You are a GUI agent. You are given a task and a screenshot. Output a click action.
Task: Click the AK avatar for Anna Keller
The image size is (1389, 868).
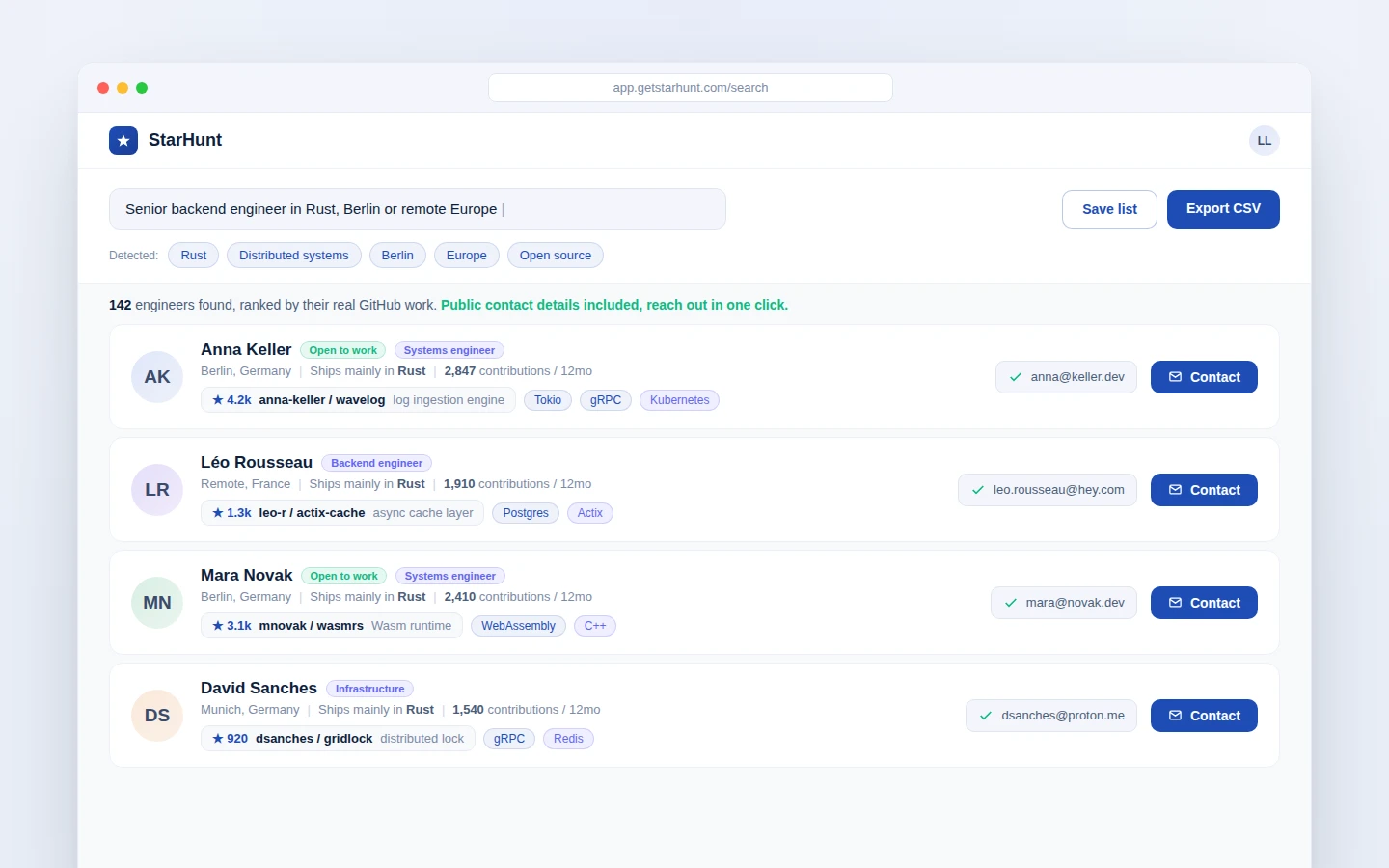[x=157, y=377]
